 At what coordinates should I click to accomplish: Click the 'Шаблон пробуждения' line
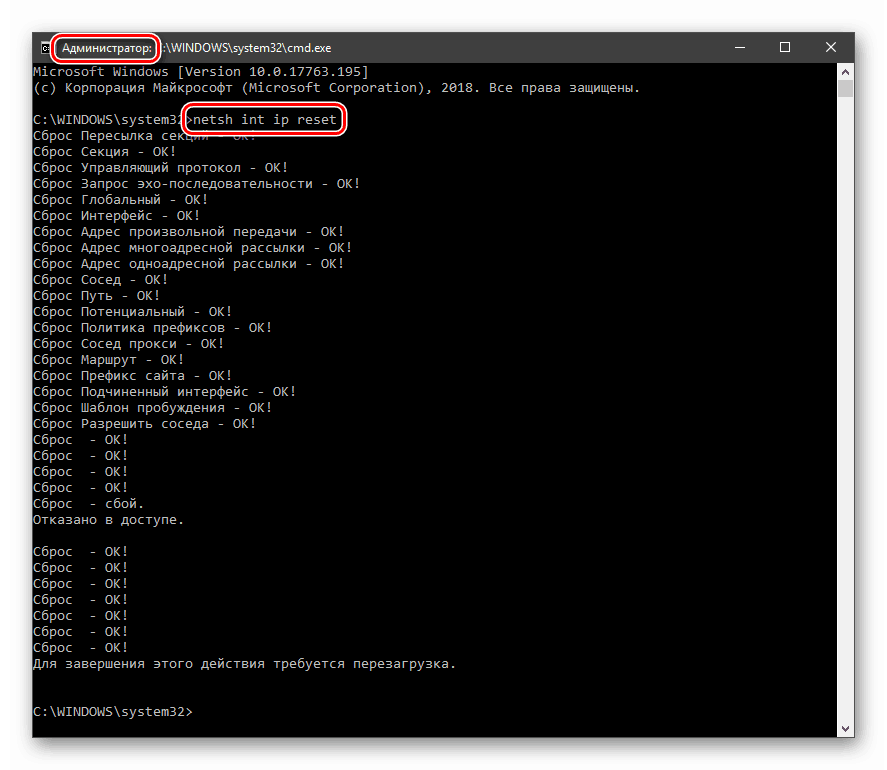coord(153,407)
